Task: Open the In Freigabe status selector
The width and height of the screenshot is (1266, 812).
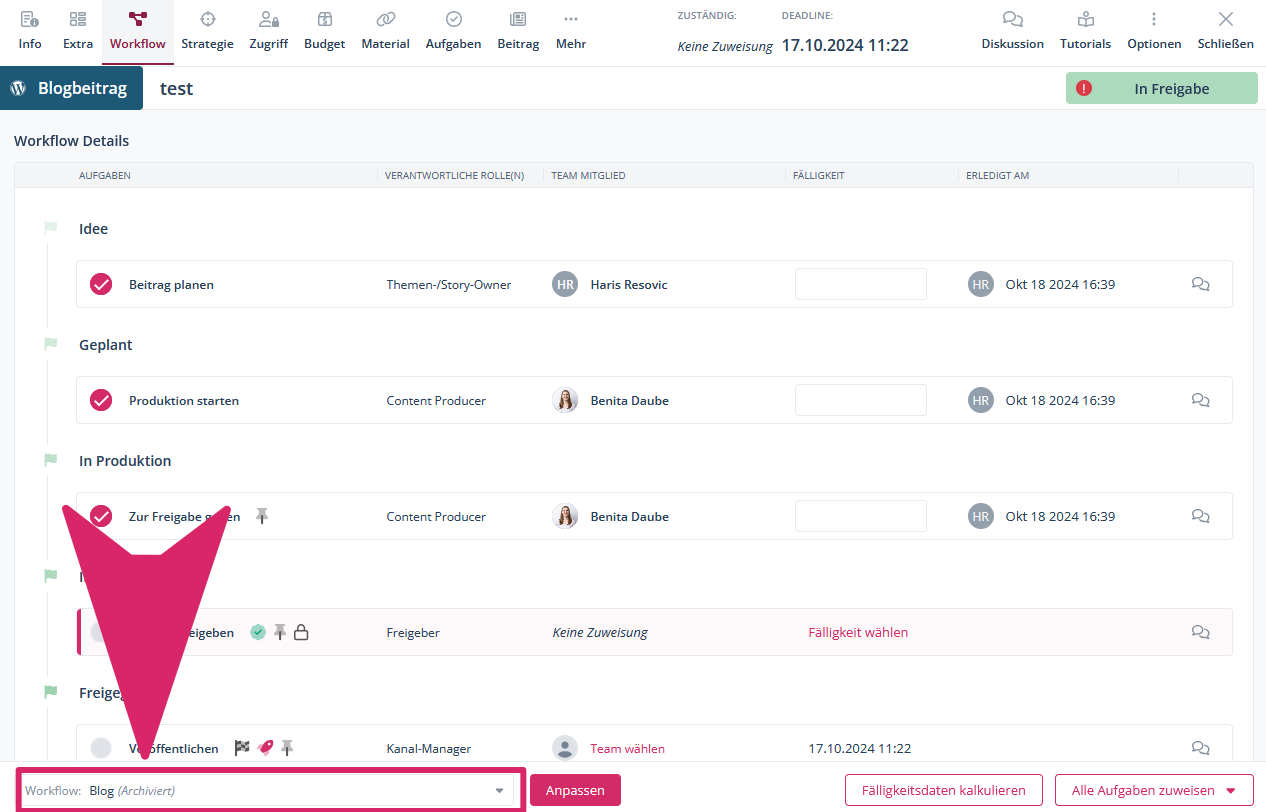Action: coord(1161,89)
